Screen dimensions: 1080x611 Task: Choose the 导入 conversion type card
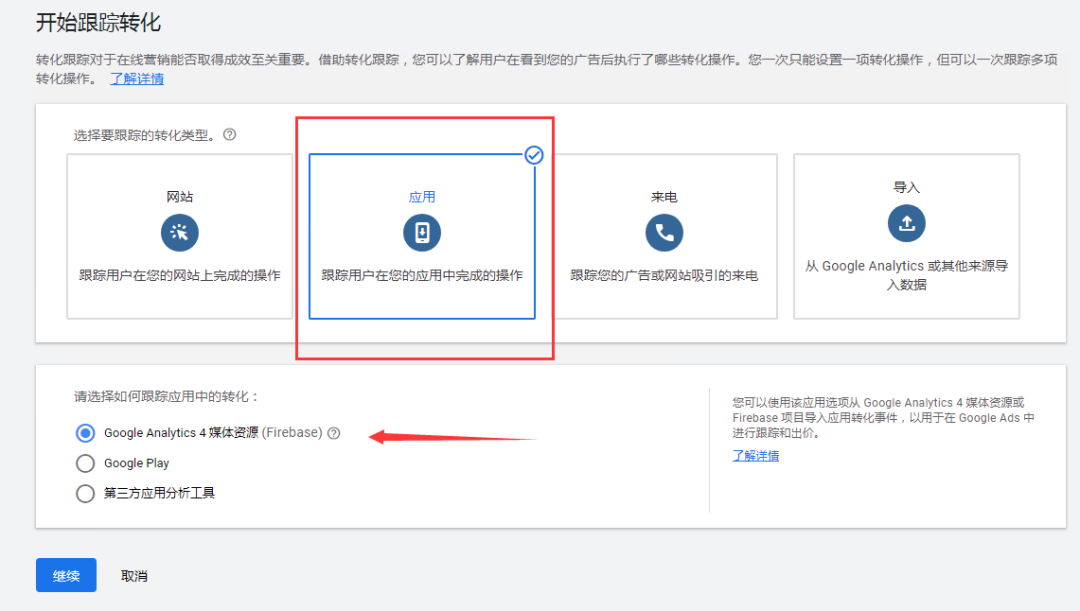click(906, 236)
